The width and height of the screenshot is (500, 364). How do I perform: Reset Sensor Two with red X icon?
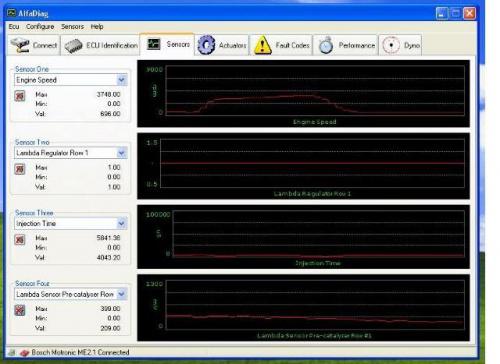20,169
